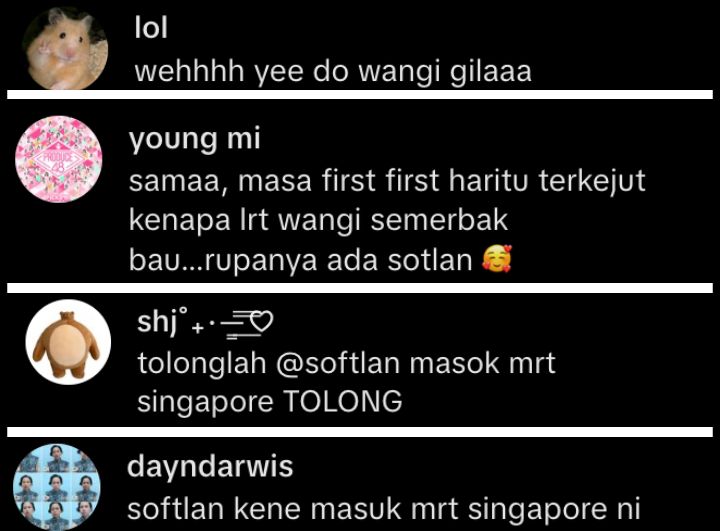Visit young mi's profile name
Screen dimensions: 720x531
[x=195, y=139]
